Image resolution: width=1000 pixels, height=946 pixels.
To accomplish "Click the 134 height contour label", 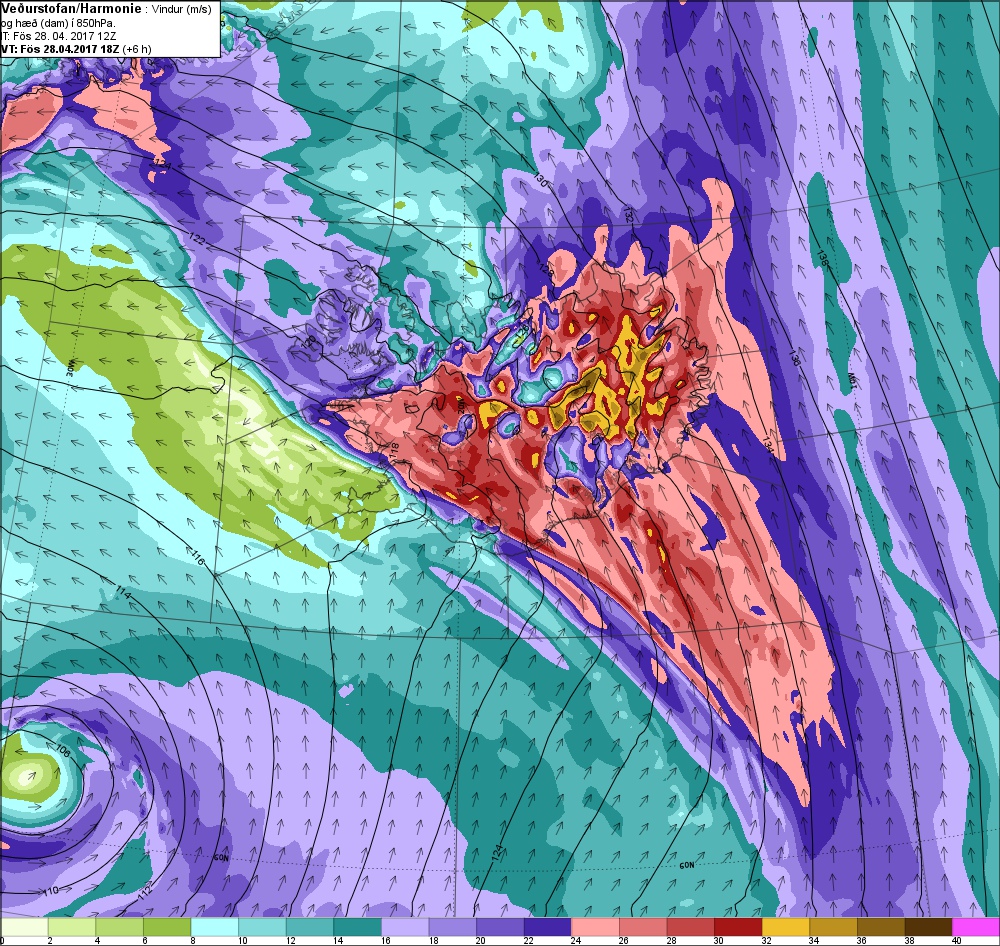I will click(767, 445).
